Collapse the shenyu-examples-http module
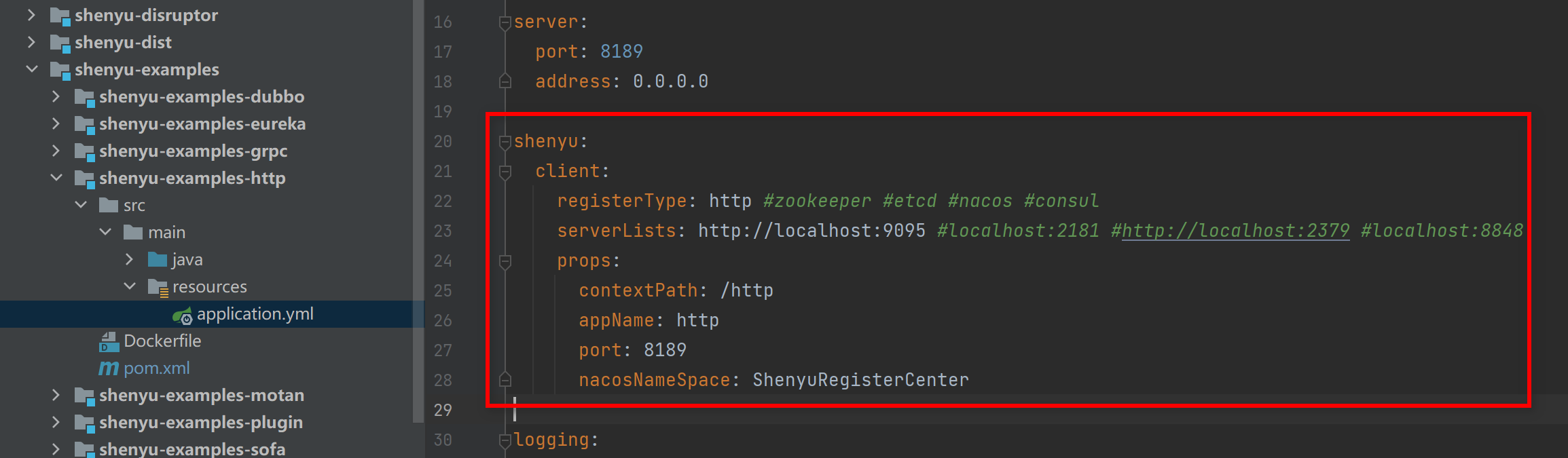Viewport: 1568px width, 458px height. (x=56, y=178)
